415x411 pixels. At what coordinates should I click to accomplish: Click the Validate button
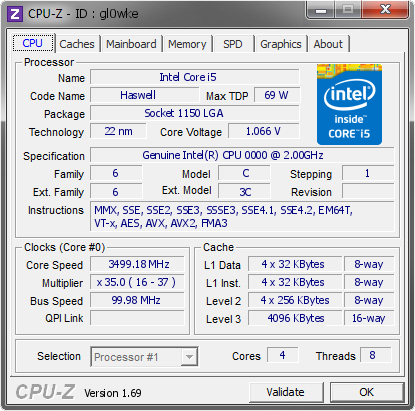point(286,392)
